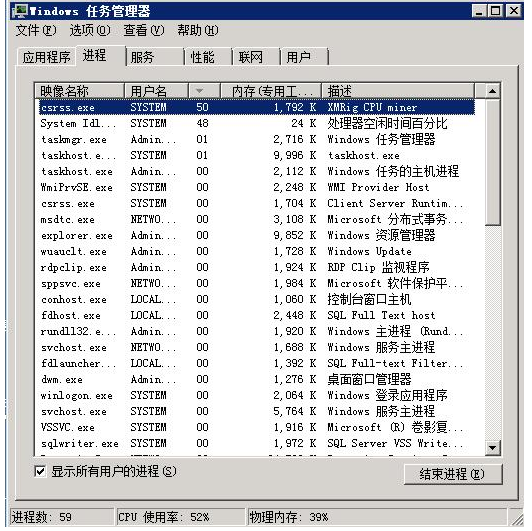
Task: Minimize the Task Manager window
Action: pos(479,11)
